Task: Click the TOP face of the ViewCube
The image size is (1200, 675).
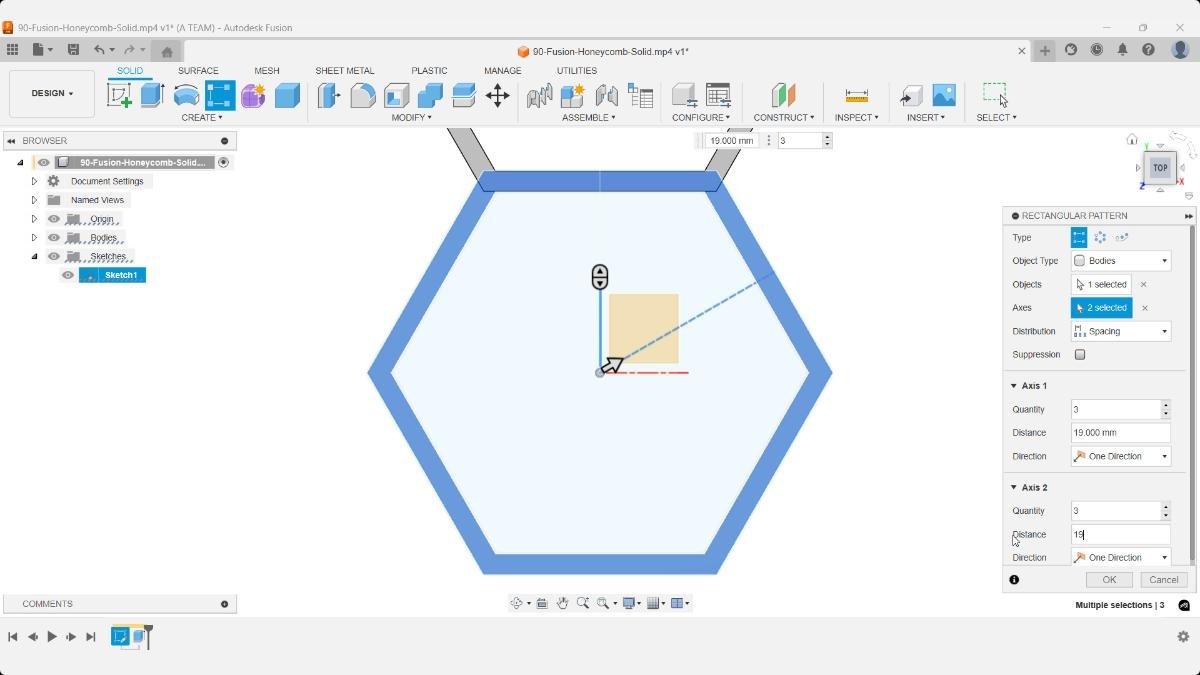Action: click(x=1159, y=167)
